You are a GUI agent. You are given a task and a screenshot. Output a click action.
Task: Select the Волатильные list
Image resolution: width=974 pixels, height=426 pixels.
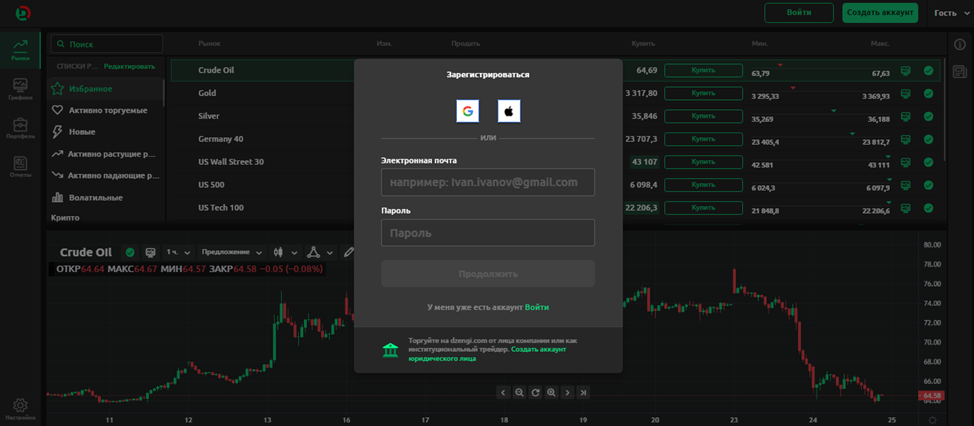[104, 197]
